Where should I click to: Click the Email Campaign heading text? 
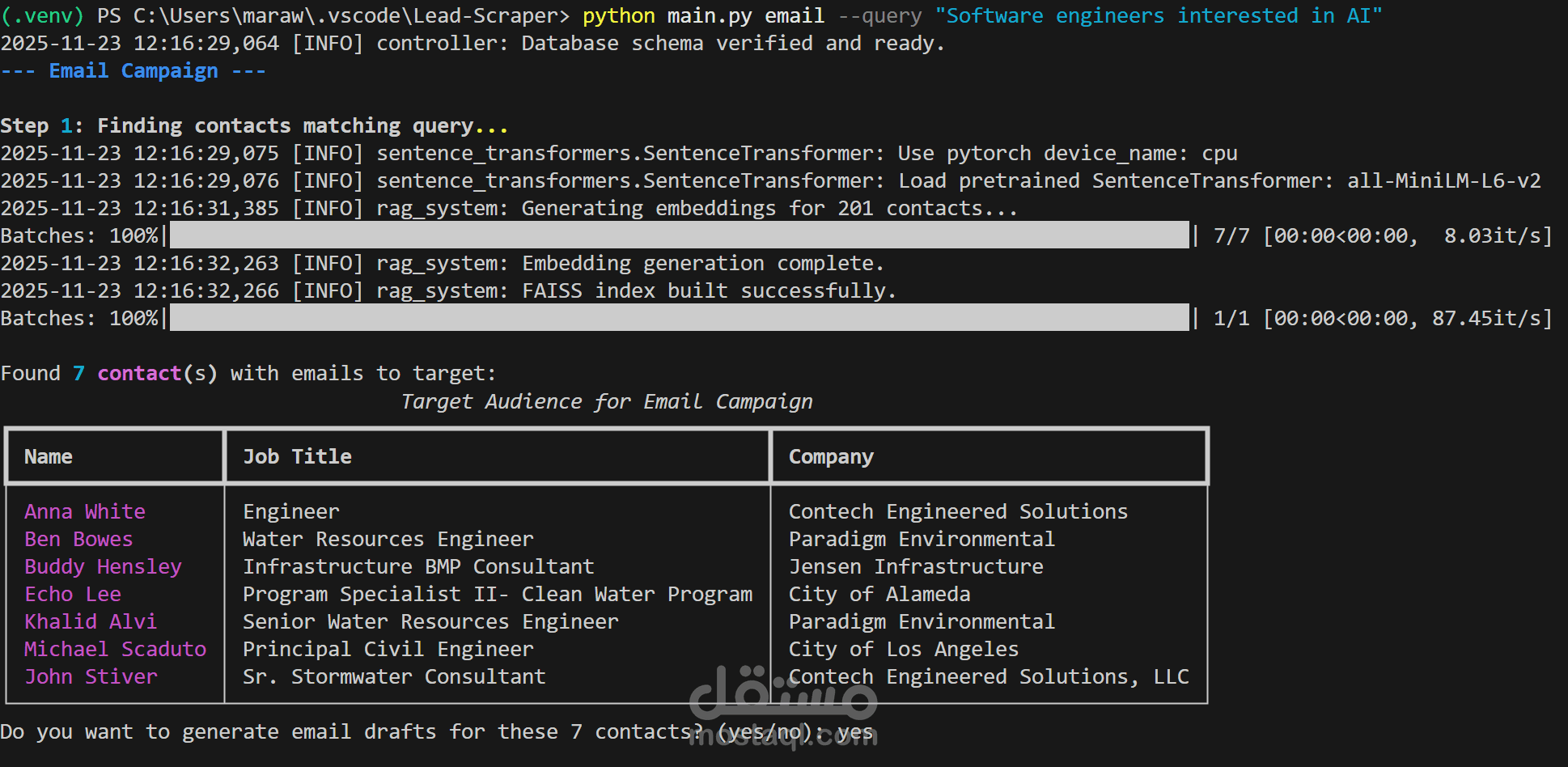point(133,71)
